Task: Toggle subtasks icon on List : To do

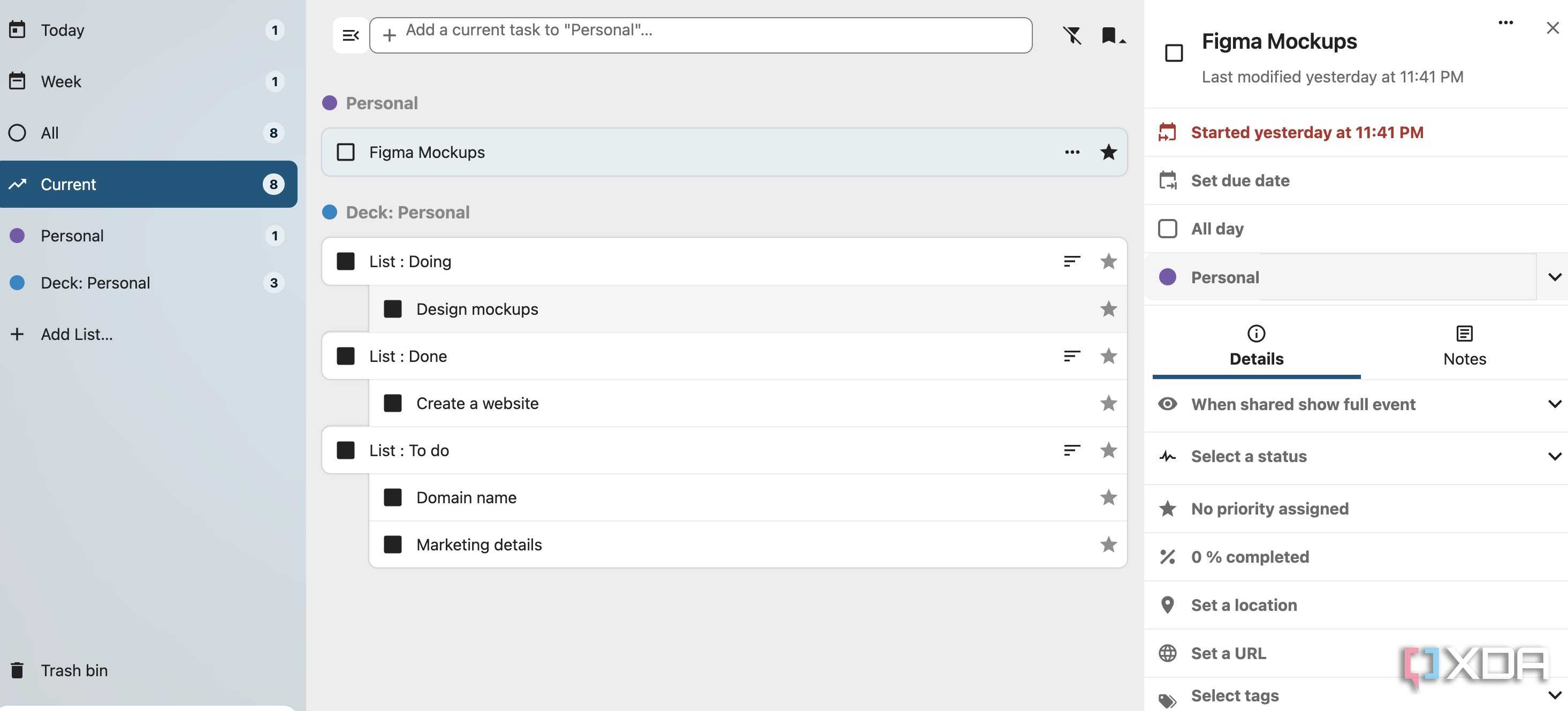Action: (x=1072, y=450)
